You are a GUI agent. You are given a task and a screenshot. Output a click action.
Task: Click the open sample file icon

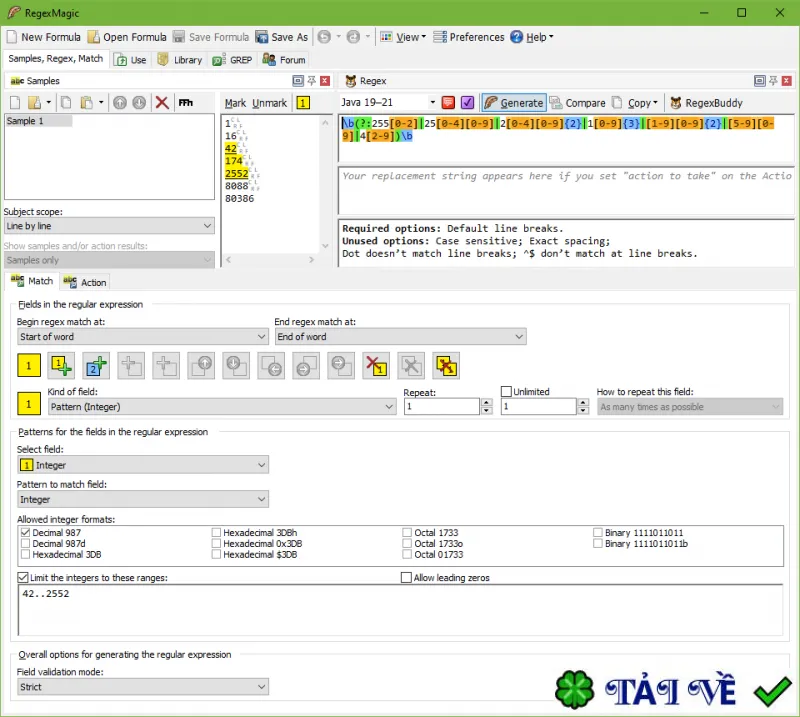[34, 103]
